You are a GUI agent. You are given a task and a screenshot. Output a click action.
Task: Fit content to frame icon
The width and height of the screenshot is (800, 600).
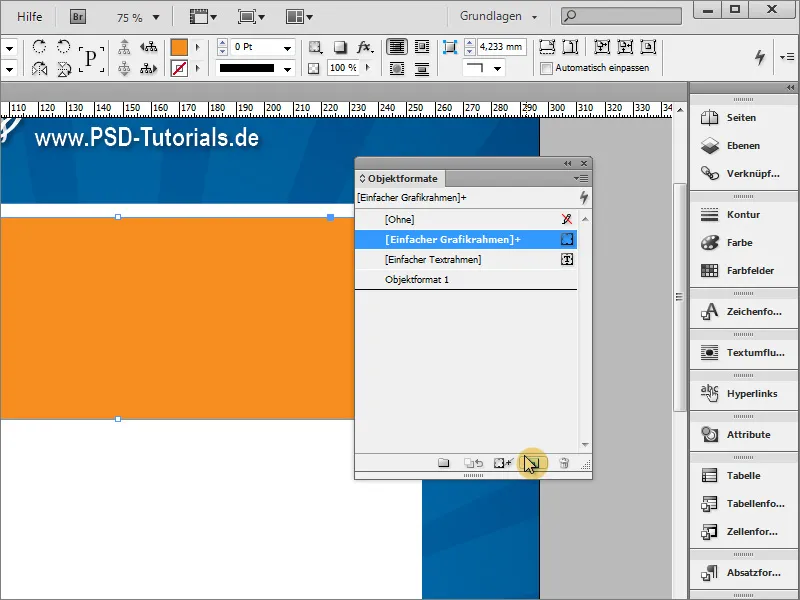(601, 47)
